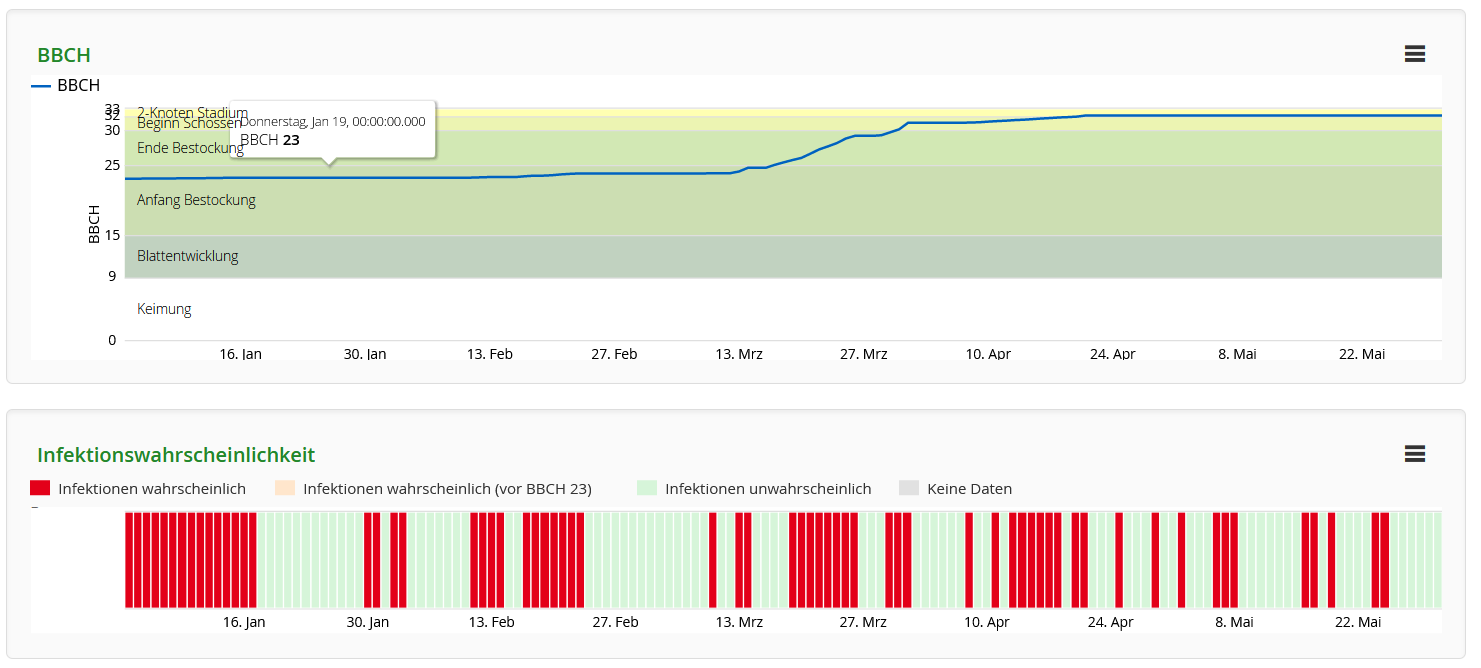Click the green 'BBCH' panel title
Image resolution: width=1481 pixels, height=668 pixels.
pos(64,56)
